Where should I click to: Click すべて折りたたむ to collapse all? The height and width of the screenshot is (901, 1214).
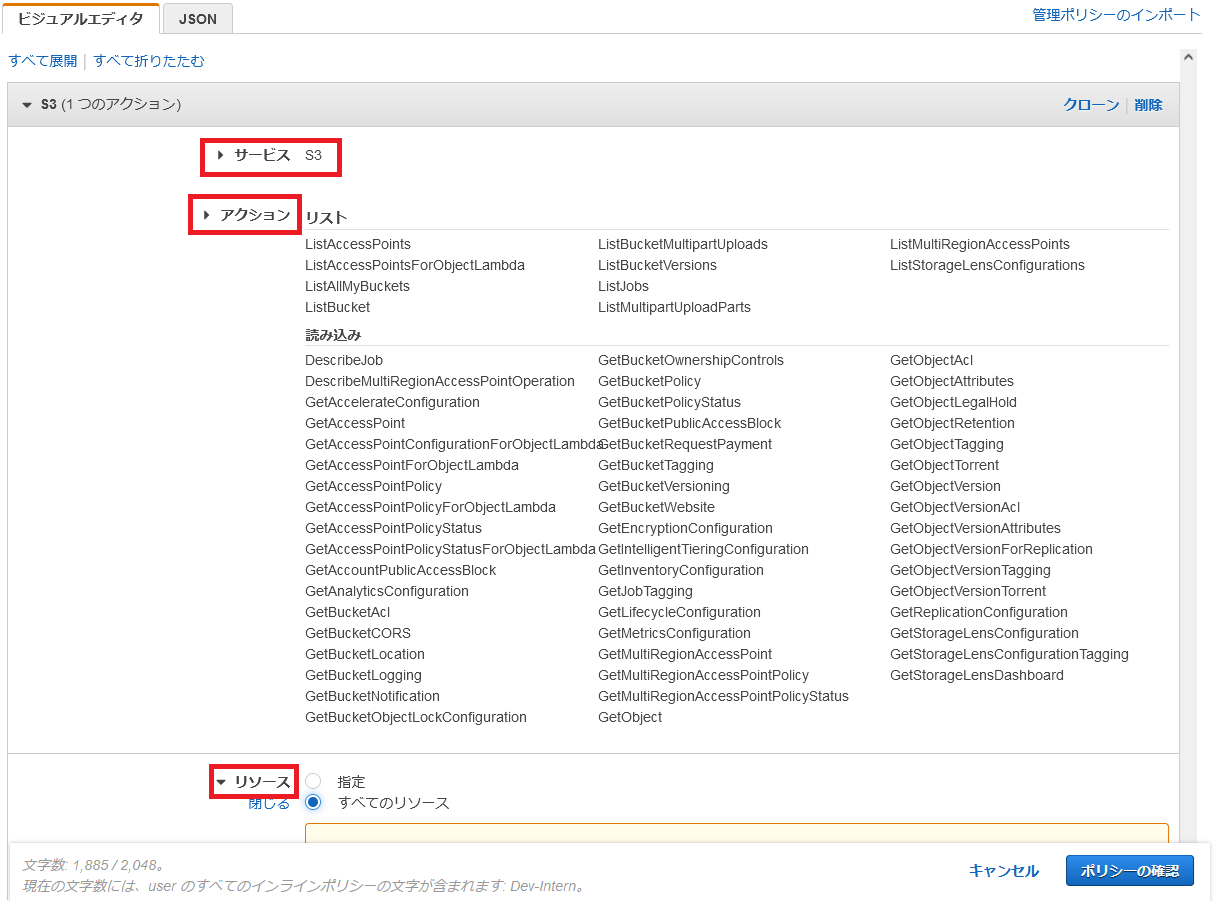point(149,61)
